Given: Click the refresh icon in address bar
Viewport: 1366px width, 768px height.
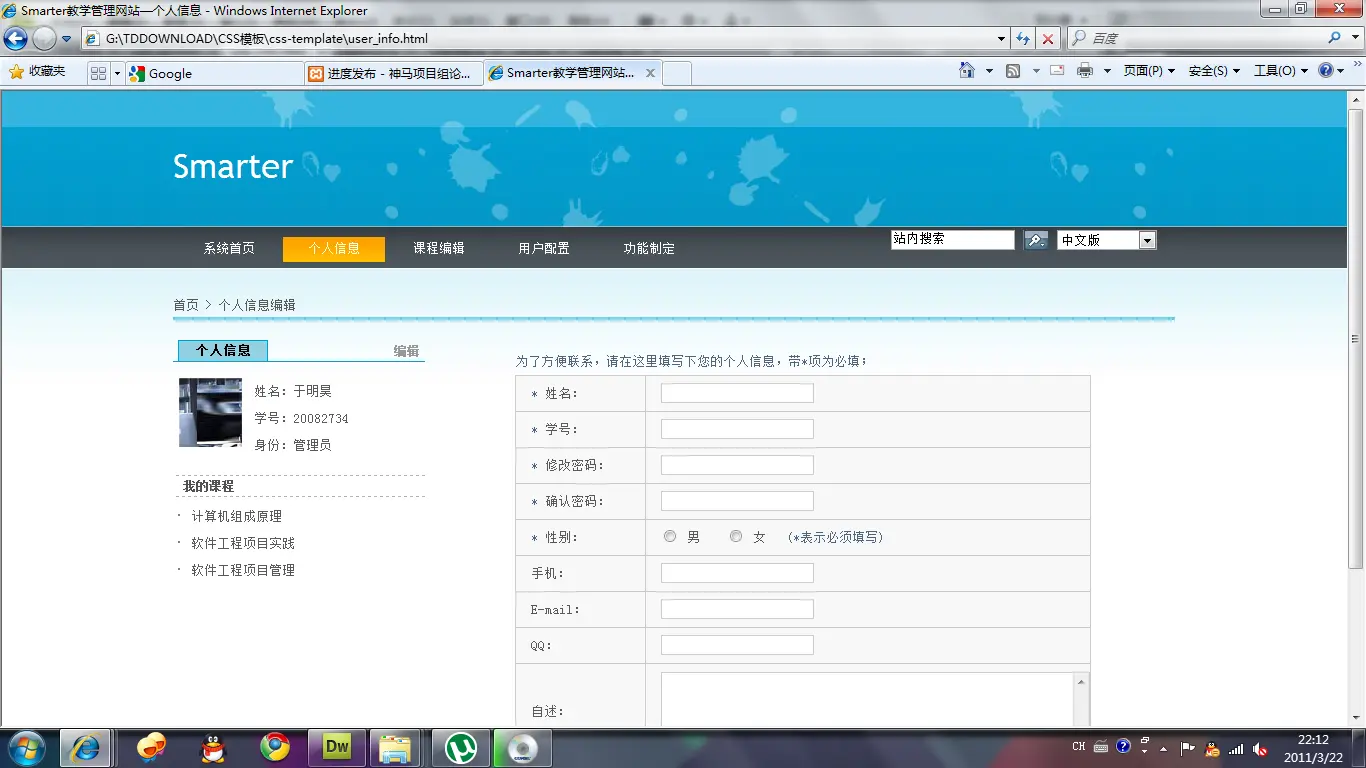Looking at the screenshot, I should click(x=1022, y=39).
